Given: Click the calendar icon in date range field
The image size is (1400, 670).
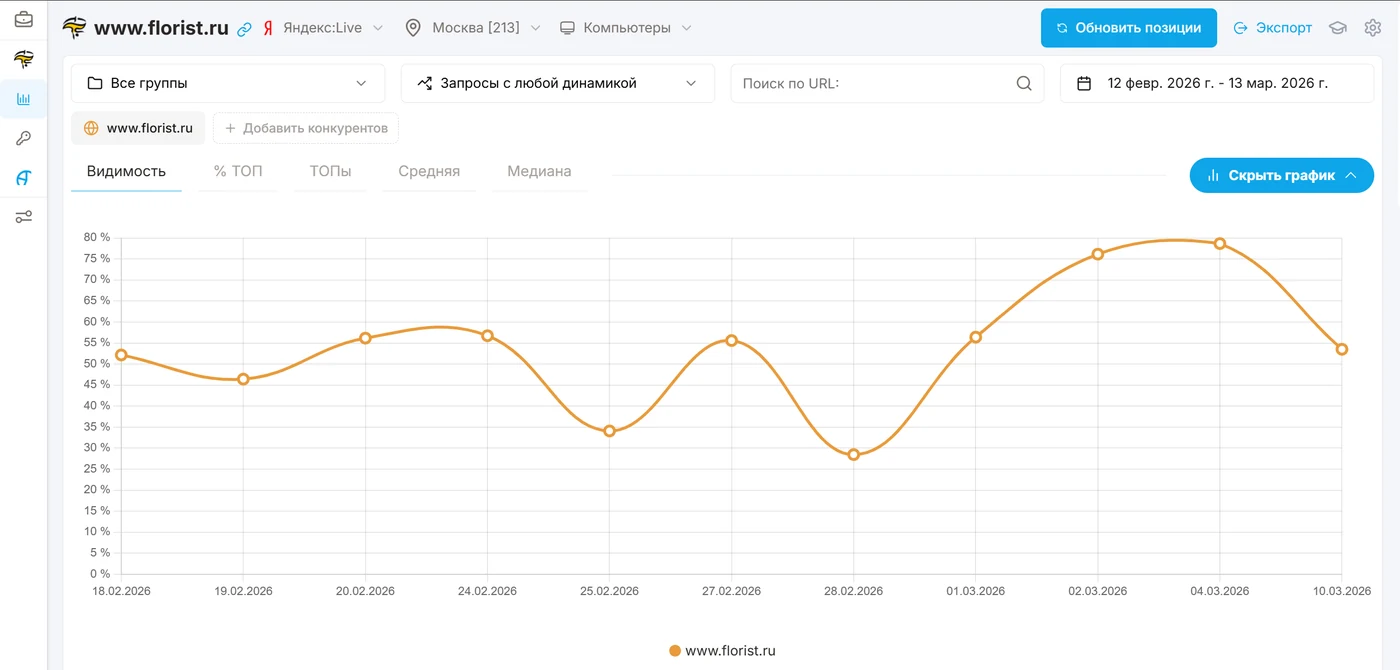Looking at the screenshot, I should [1084, 84].
